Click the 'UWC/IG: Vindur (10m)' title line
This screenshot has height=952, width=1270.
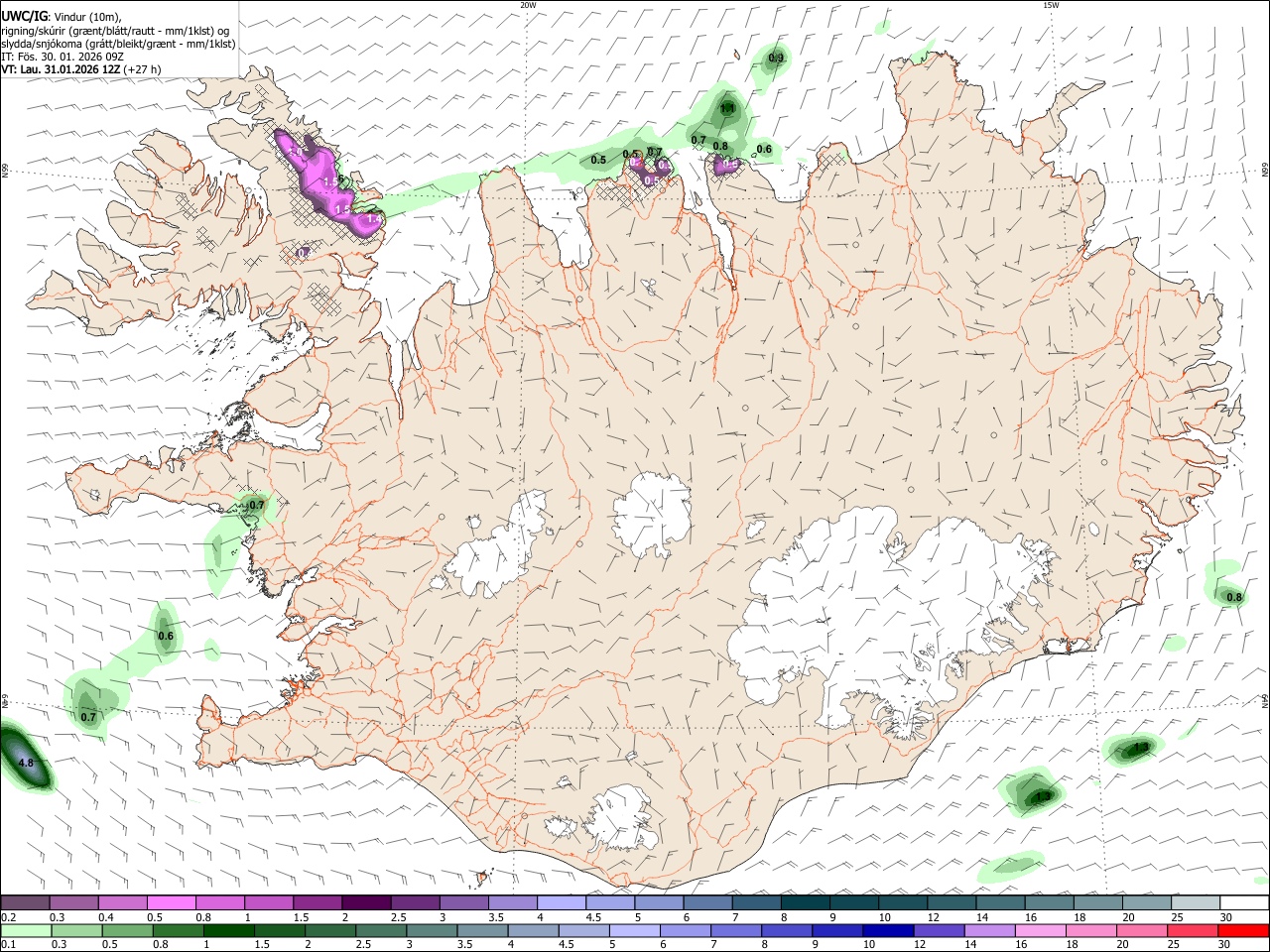pos(62,17)
